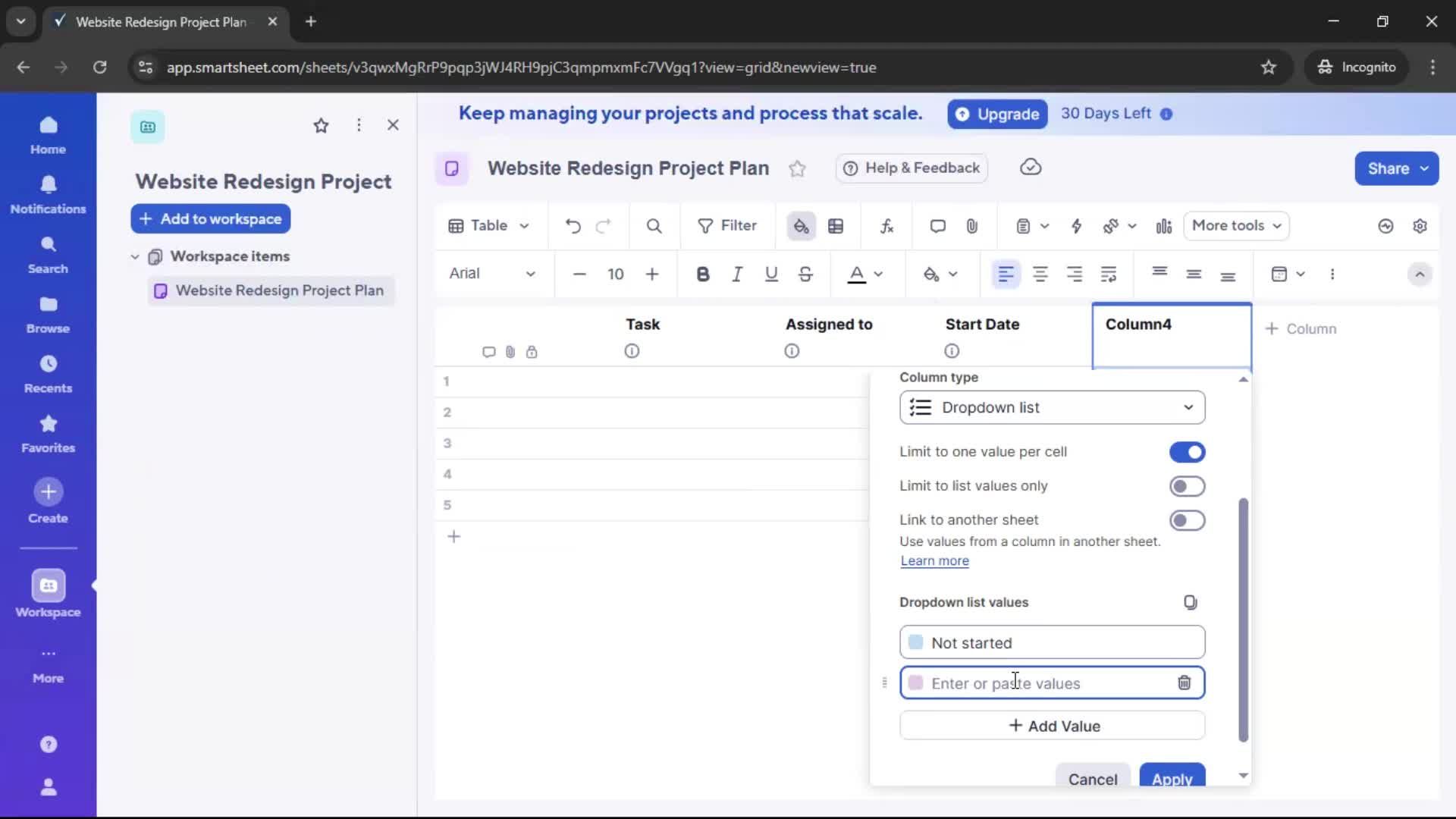Disable Limit to one value per cell

(x=1187, y=452)
